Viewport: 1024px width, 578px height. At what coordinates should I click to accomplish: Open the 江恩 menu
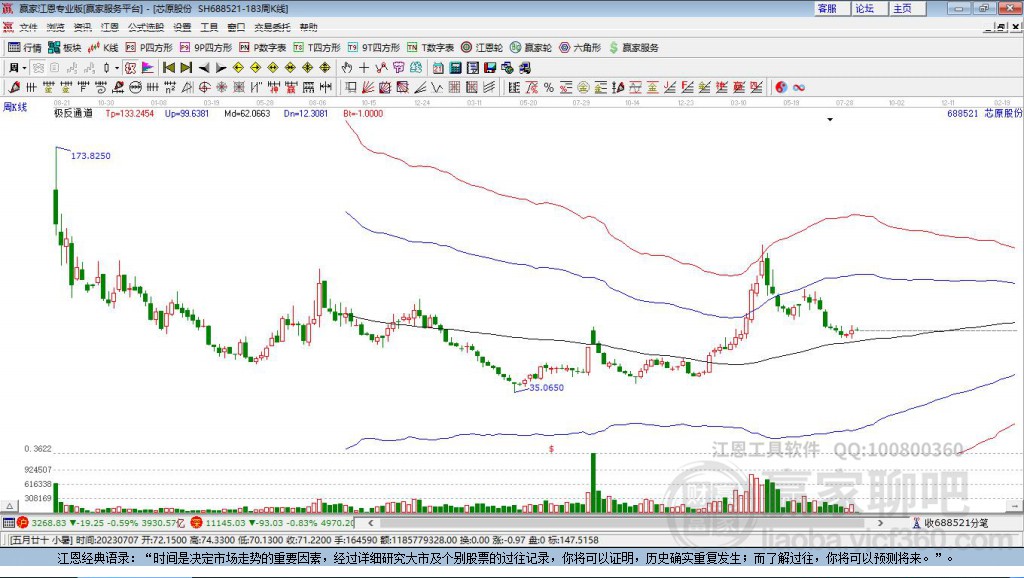coord(110,27)
